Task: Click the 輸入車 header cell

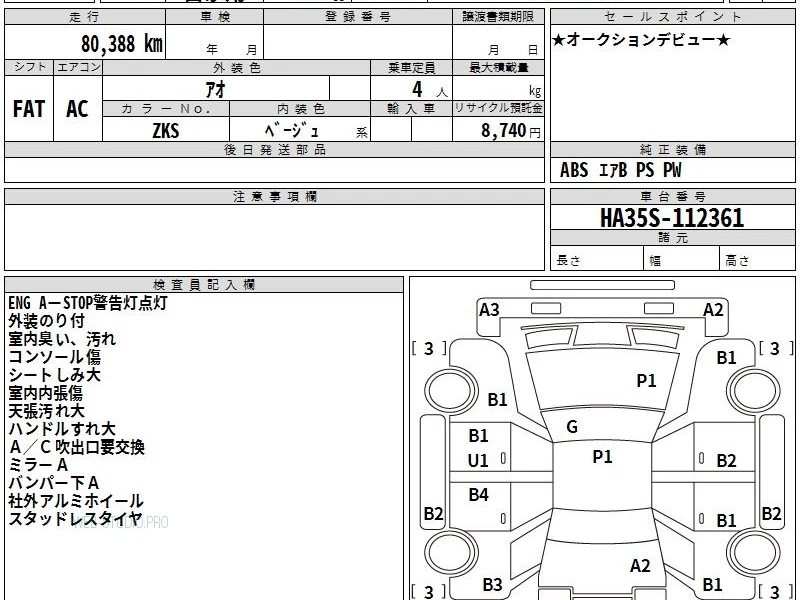Action: (x=411, y=109)
